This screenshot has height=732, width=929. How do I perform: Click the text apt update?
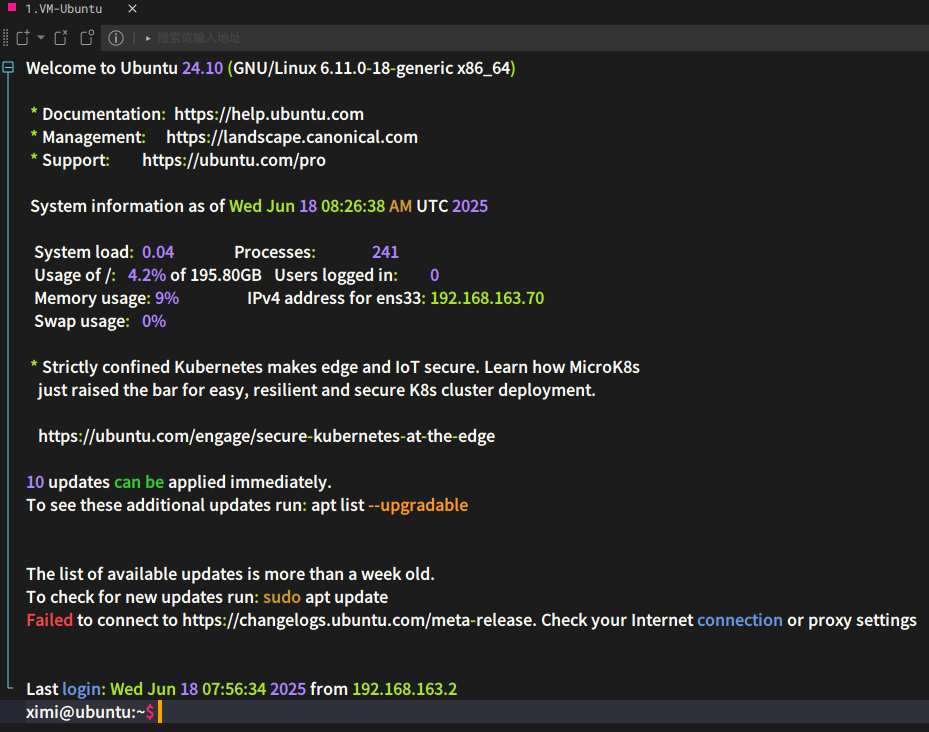347,597
